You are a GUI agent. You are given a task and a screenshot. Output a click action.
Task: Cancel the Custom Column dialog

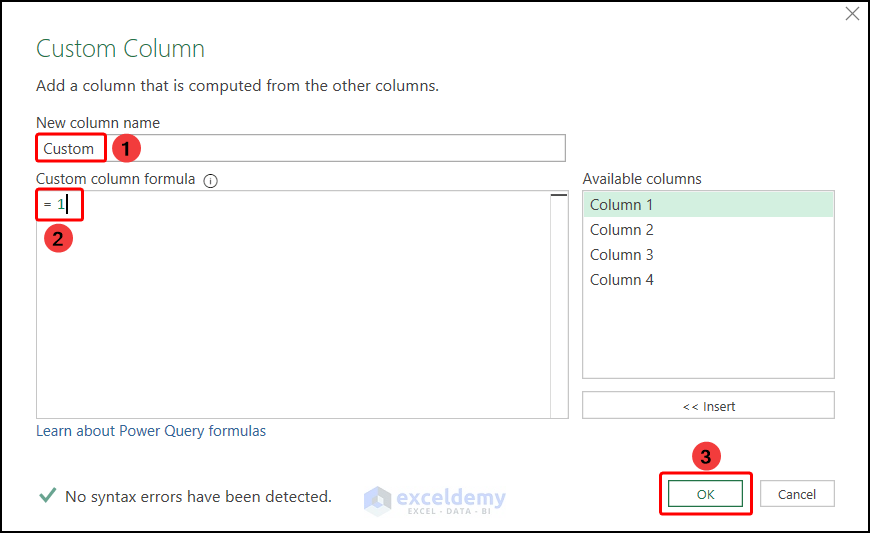click(x=797, y=494)
